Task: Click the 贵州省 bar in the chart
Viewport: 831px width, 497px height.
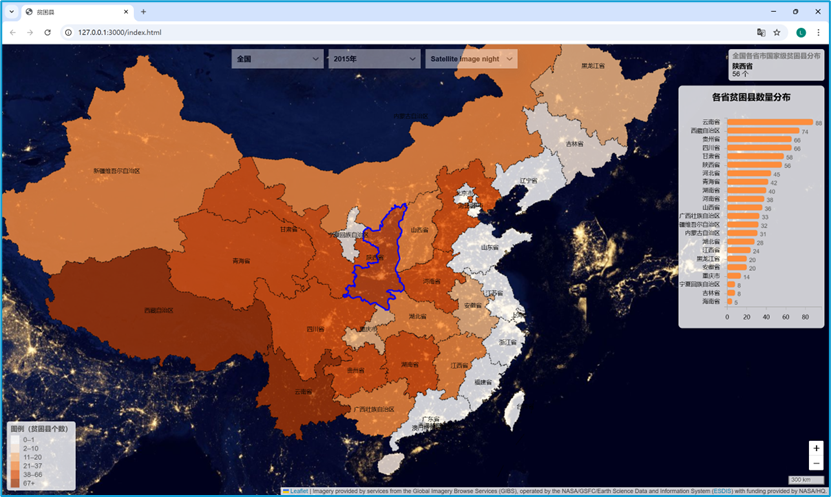Action: tap(759, 139)
